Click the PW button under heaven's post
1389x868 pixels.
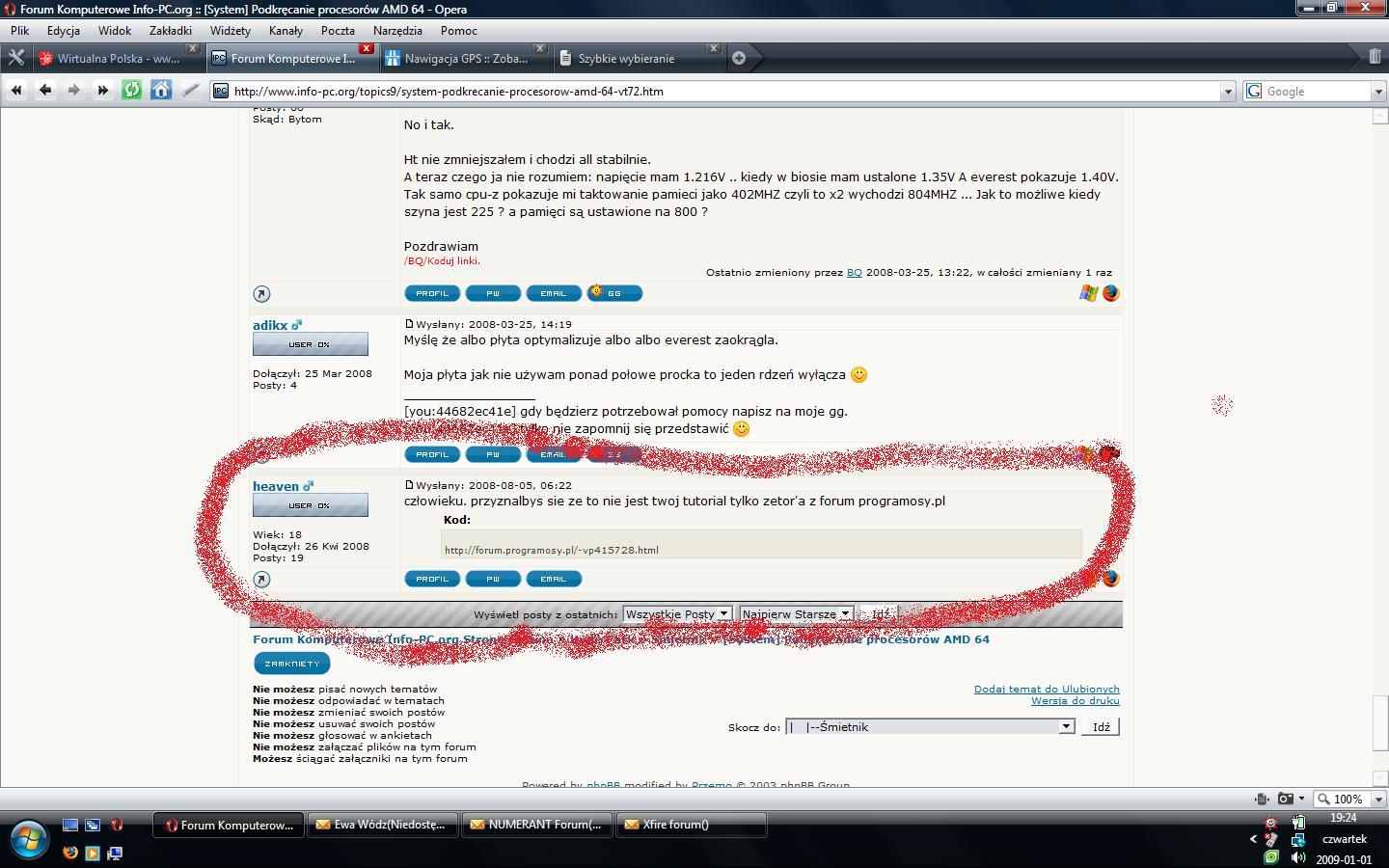[493, 579]
